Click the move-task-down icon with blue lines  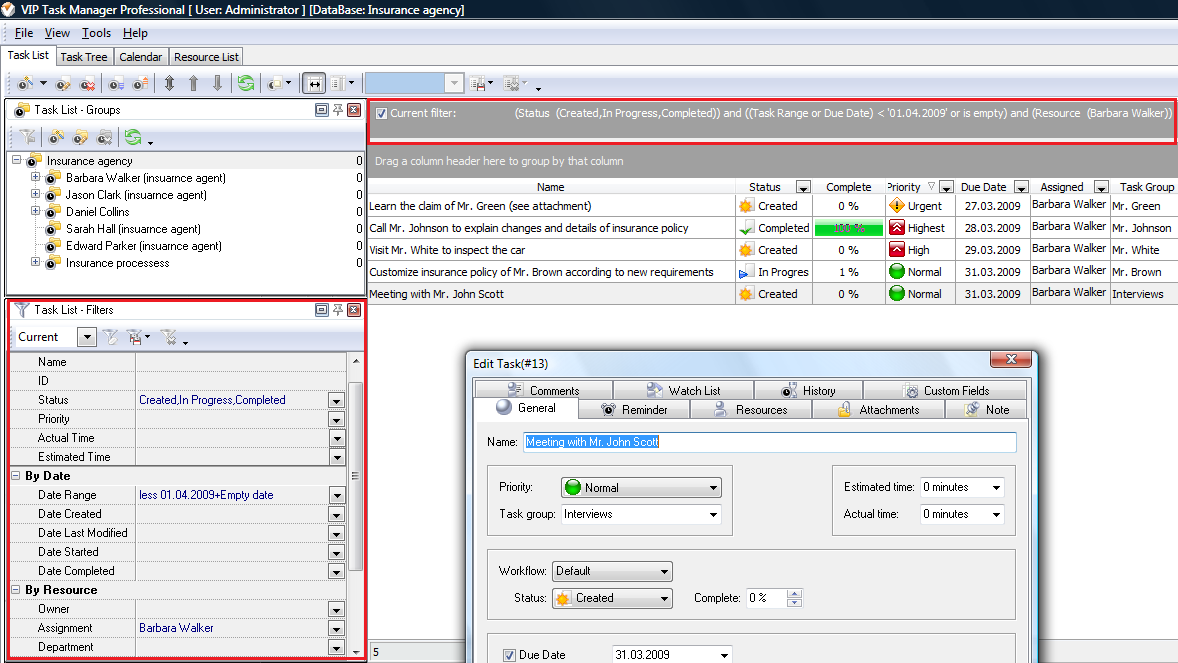[116, 83]
